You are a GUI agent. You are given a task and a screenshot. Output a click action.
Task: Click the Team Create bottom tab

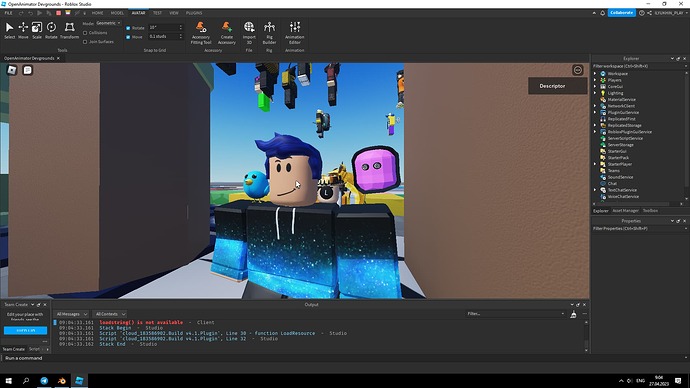point(14,349)
